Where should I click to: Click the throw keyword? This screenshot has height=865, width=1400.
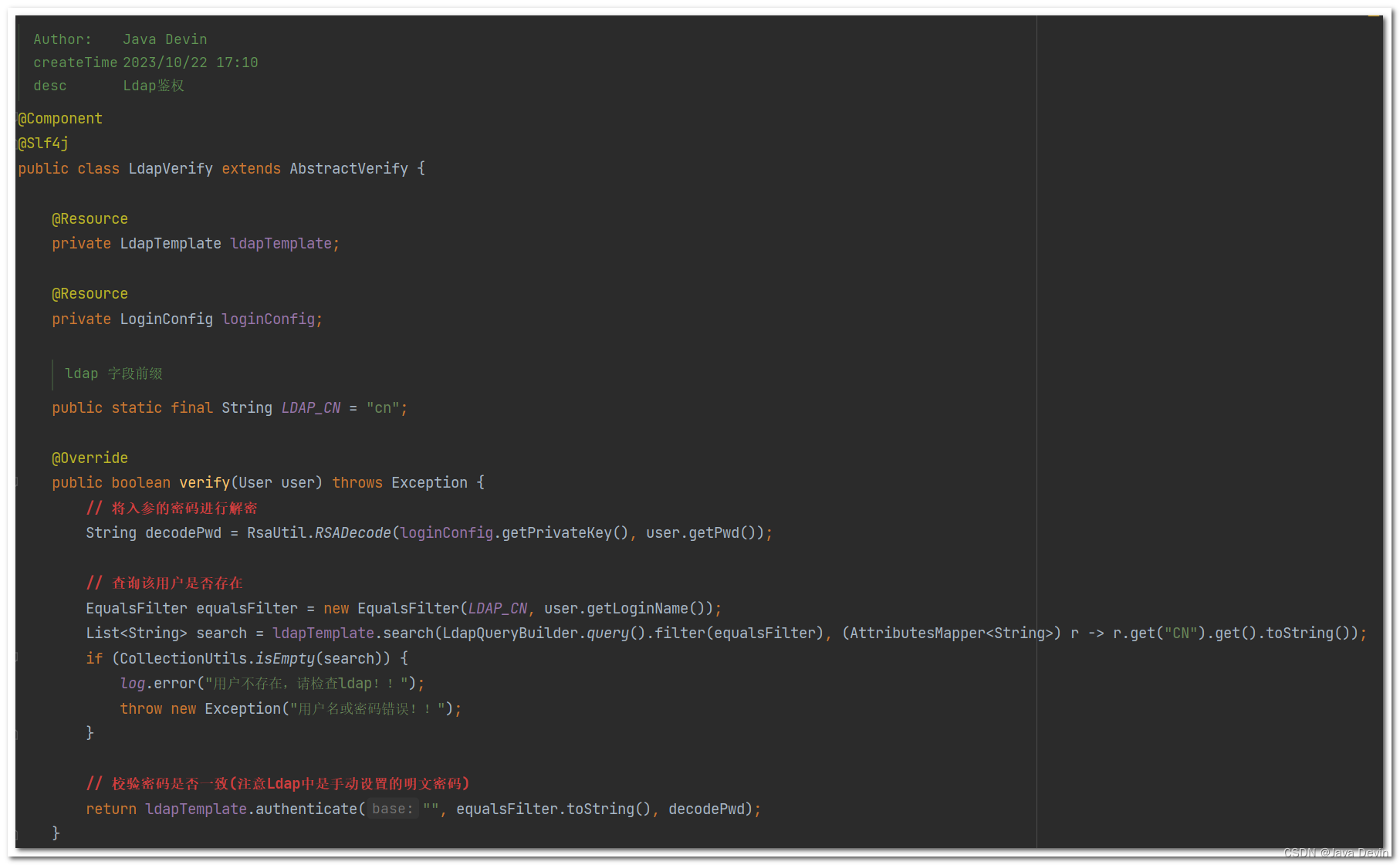140,708
